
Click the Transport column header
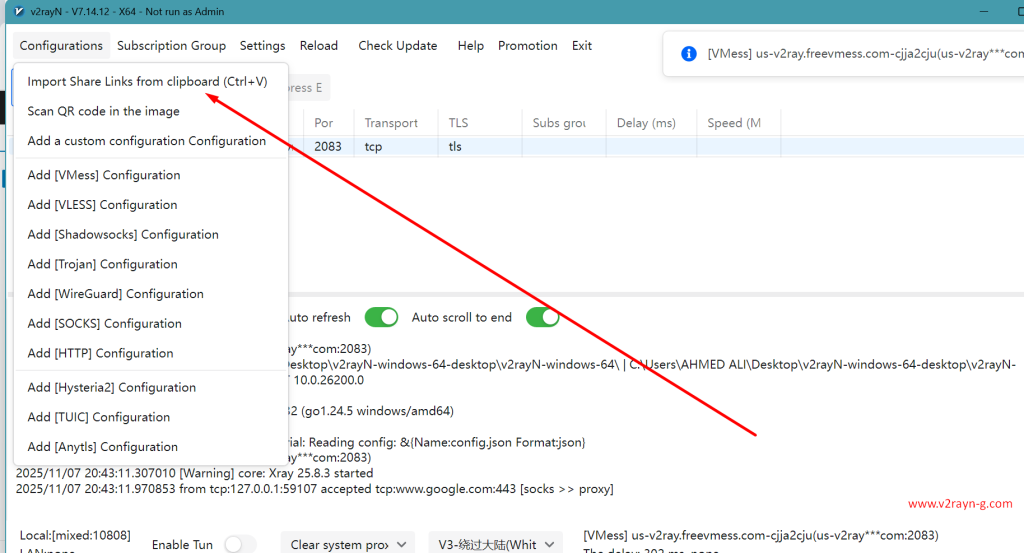[396, 123]
